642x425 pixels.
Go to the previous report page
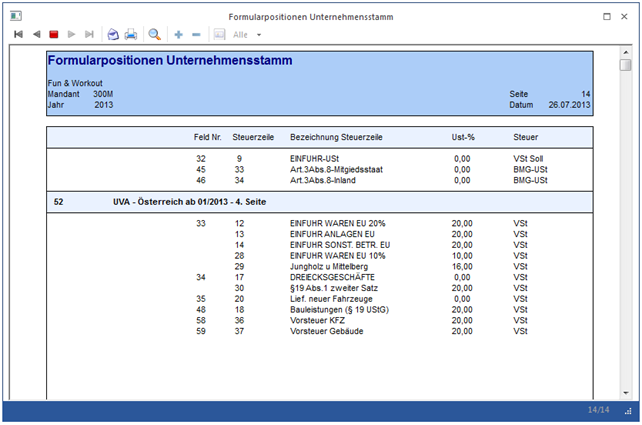click(x=37, y=34)
